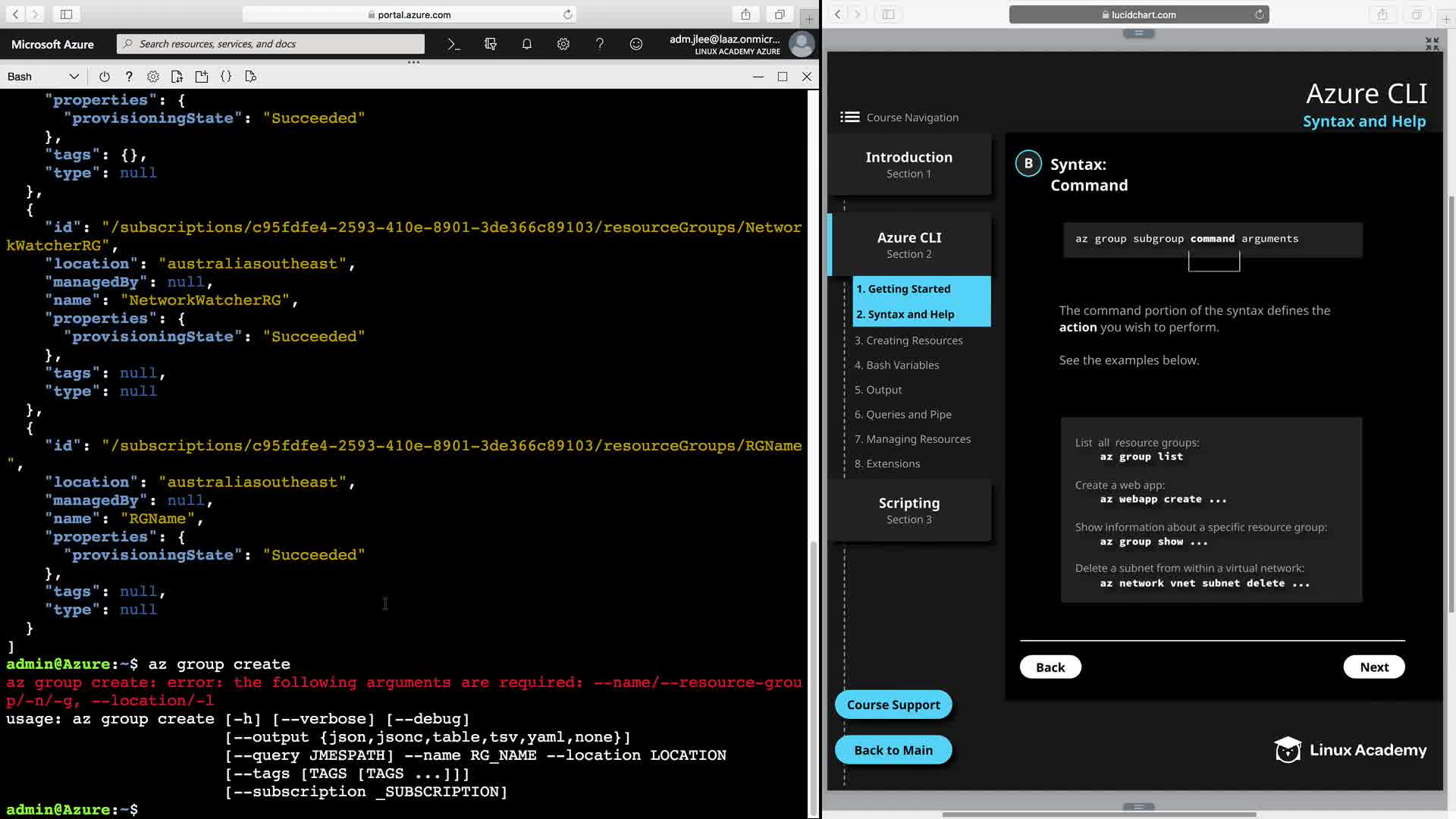Expand the Introduction Section 1 panel
1456x819 pixels.
pyautogui.click(x=908, y=165)
